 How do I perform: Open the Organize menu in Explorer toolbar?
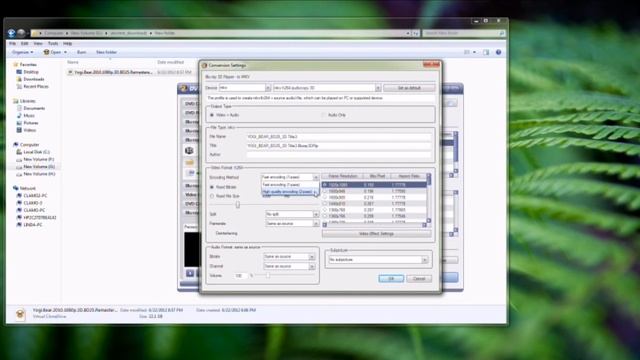pos(22,52)
